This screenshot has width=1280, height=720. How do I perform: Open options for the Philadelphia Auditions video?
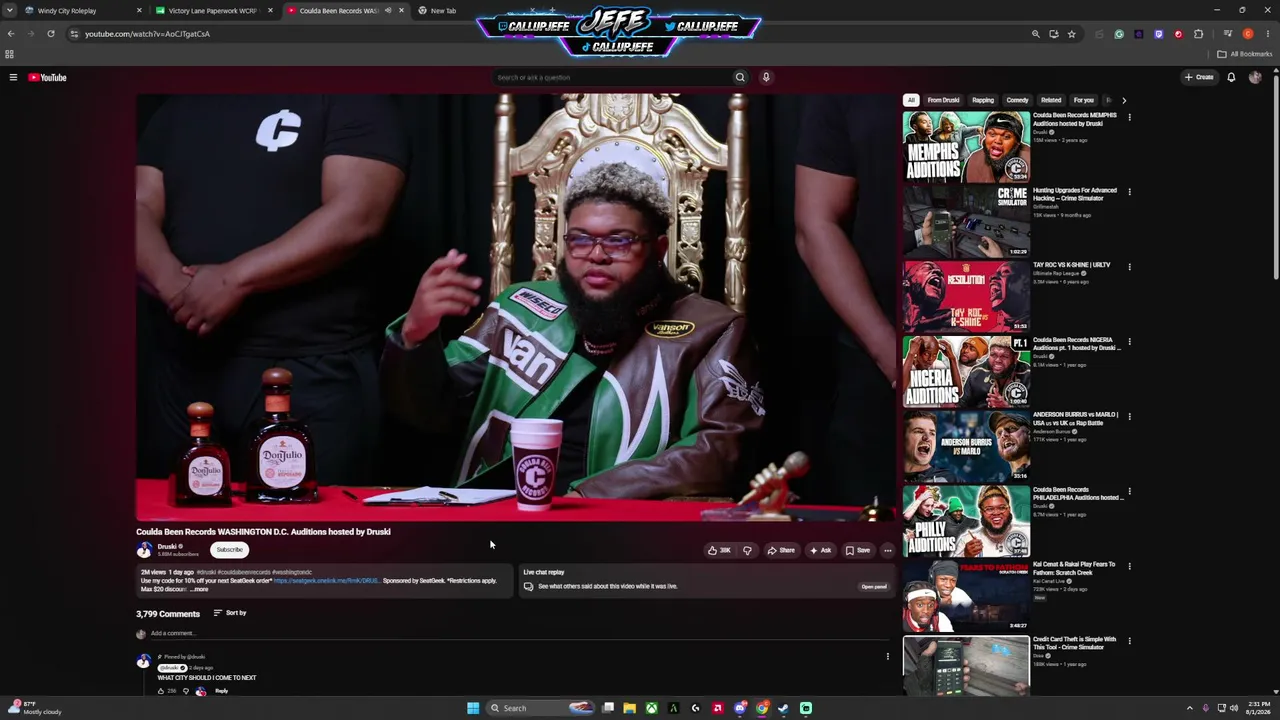coord(1129,492)
